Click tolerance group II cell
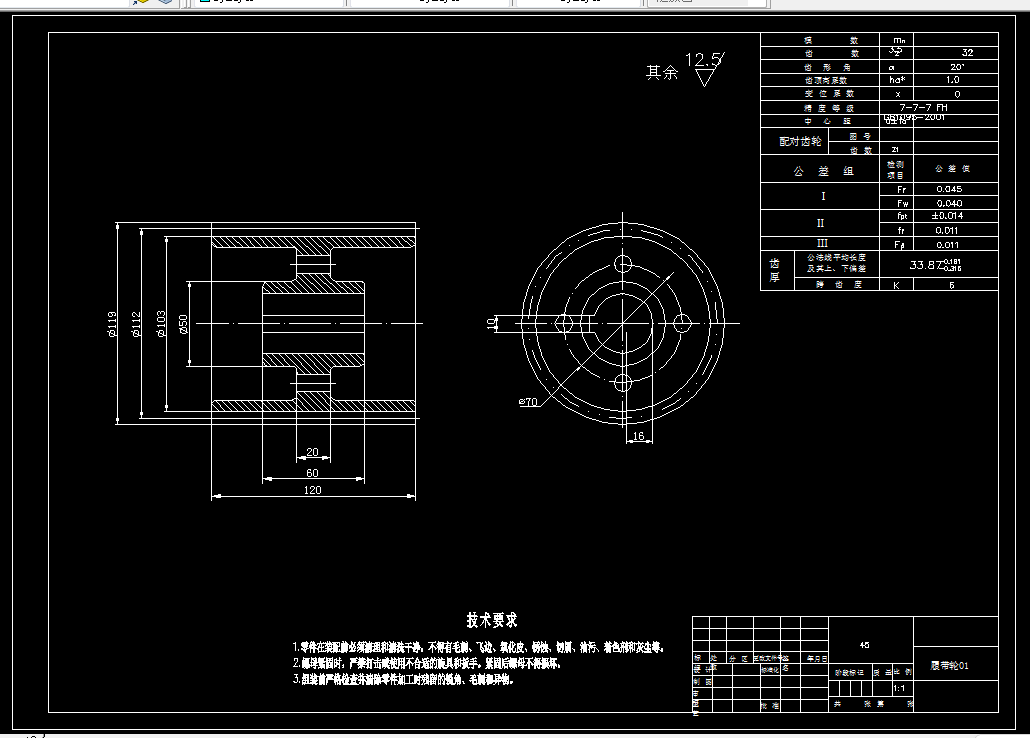 pos(820,223)
